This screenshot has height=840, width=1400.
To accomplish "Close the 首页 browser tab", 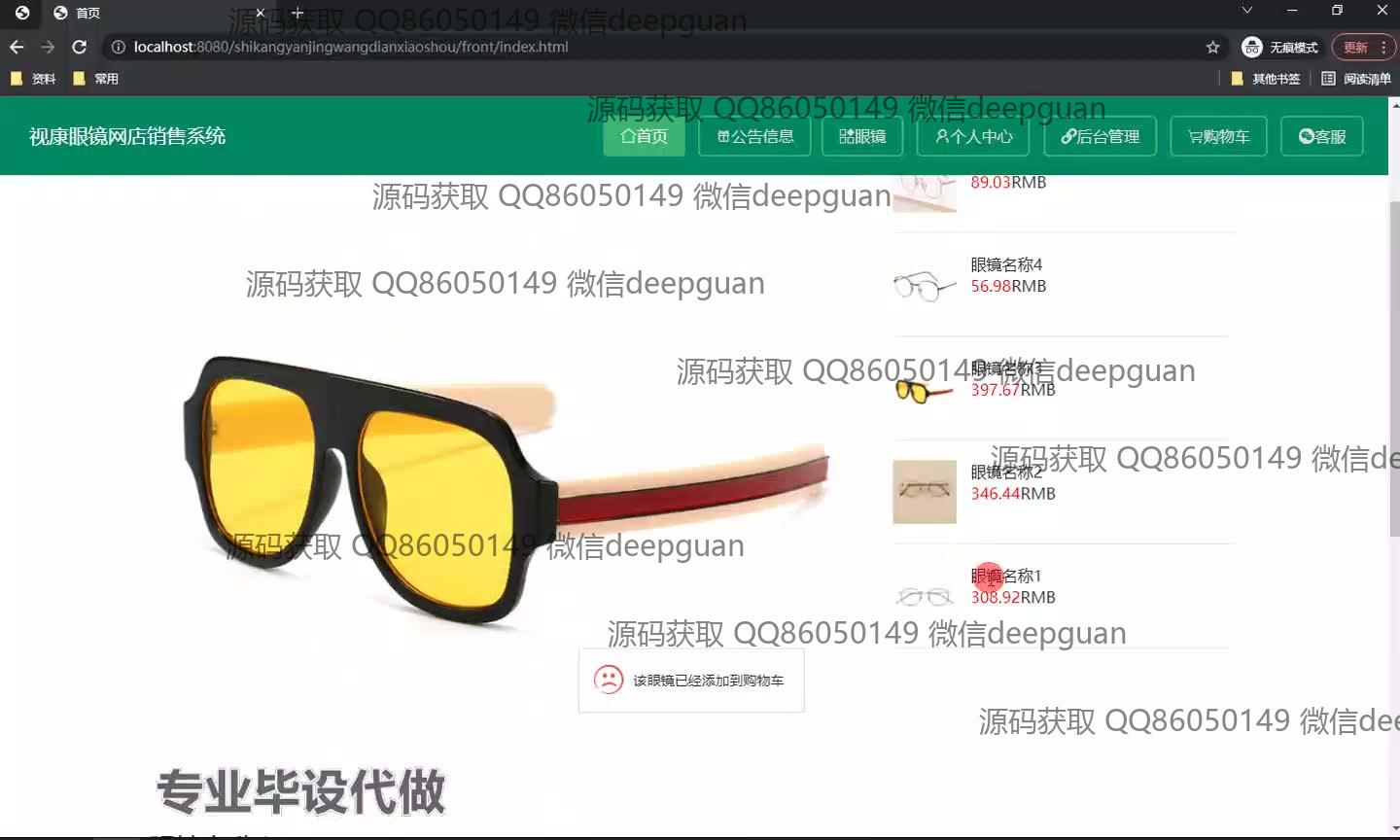I will (x=260, y=13).
